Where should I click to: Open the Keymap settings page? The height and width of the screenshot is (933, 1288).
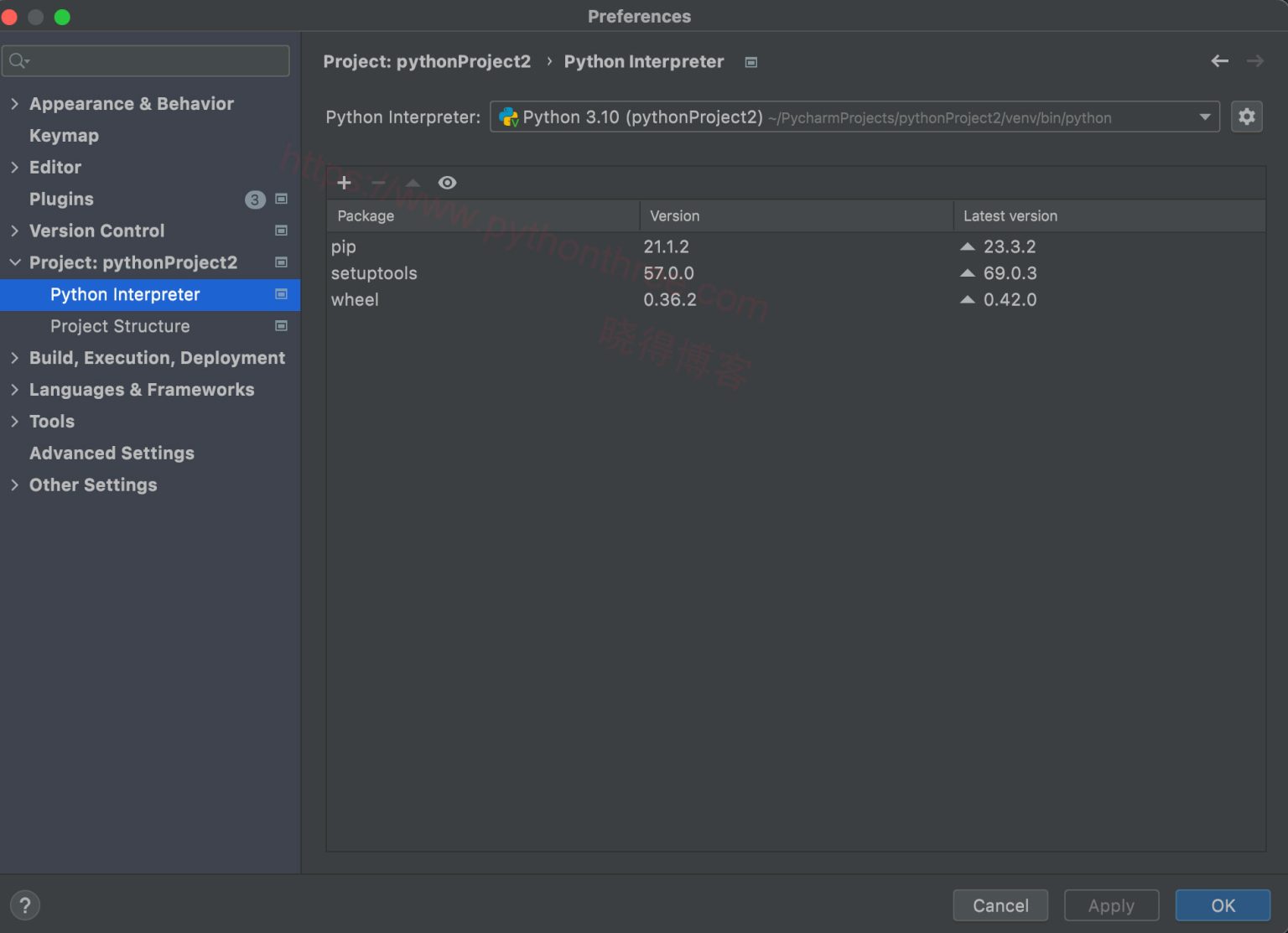tap(64, 136)
